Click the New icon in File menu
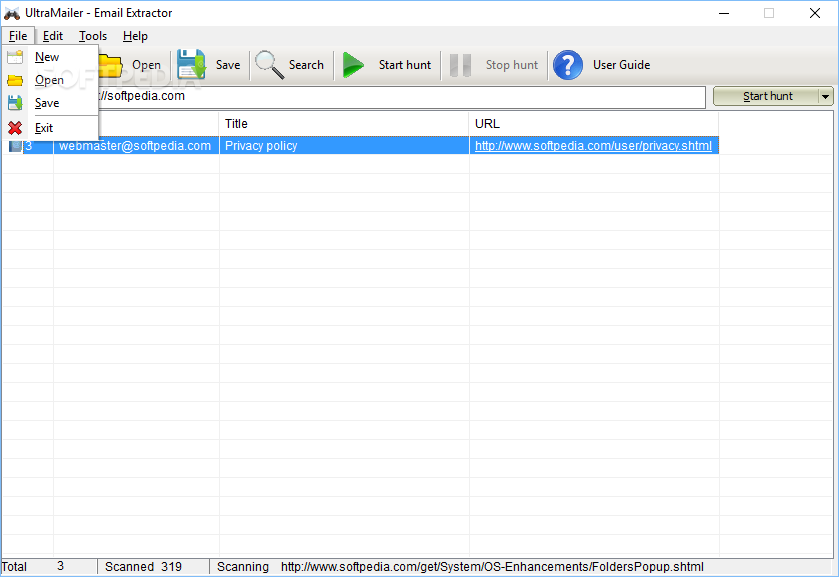Viewport: 839px width, 577px height. 15,57
